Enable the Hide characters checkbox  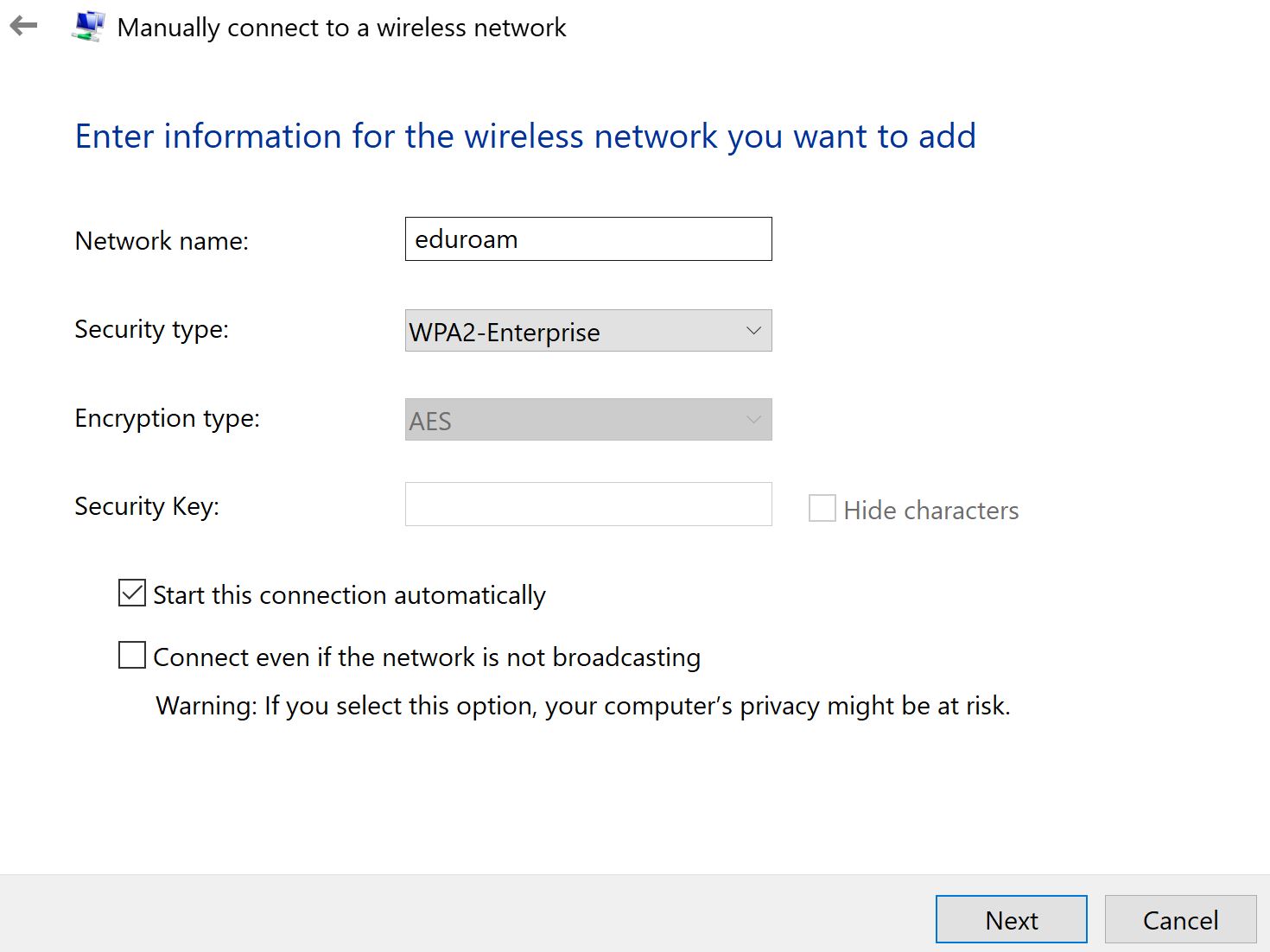[x=821, y=508]
